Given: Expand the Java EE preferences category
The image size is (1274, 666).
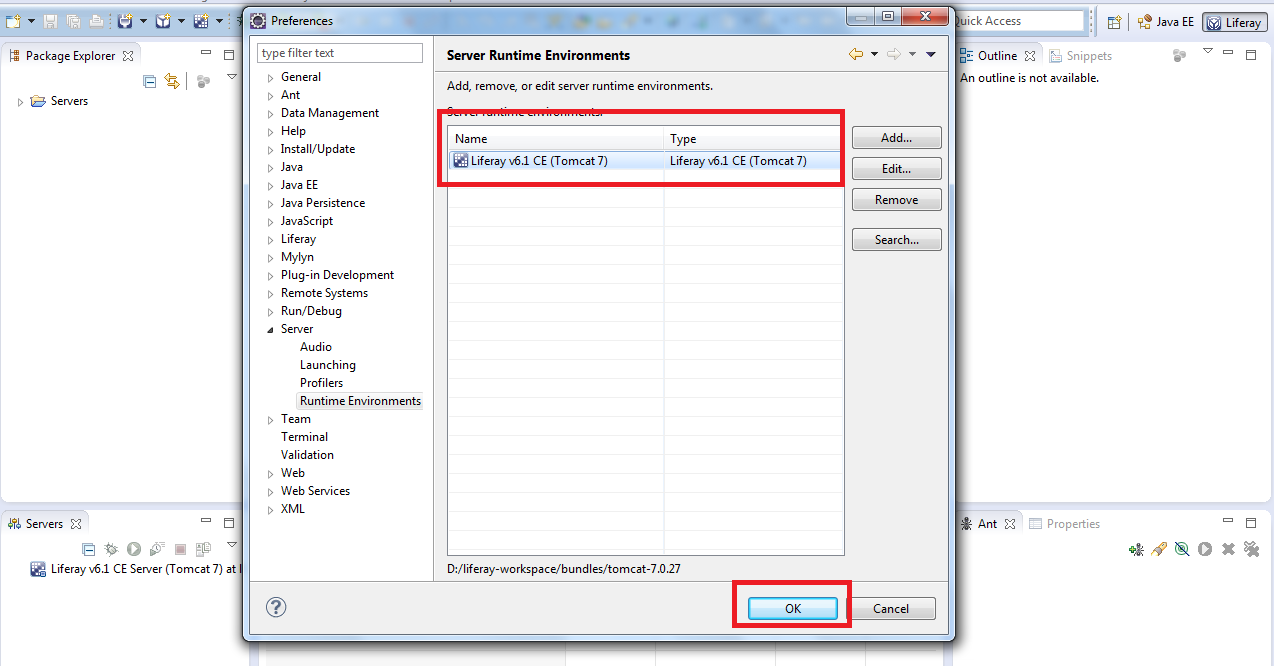Looking at the screenshot, I should tap(268, 184).
